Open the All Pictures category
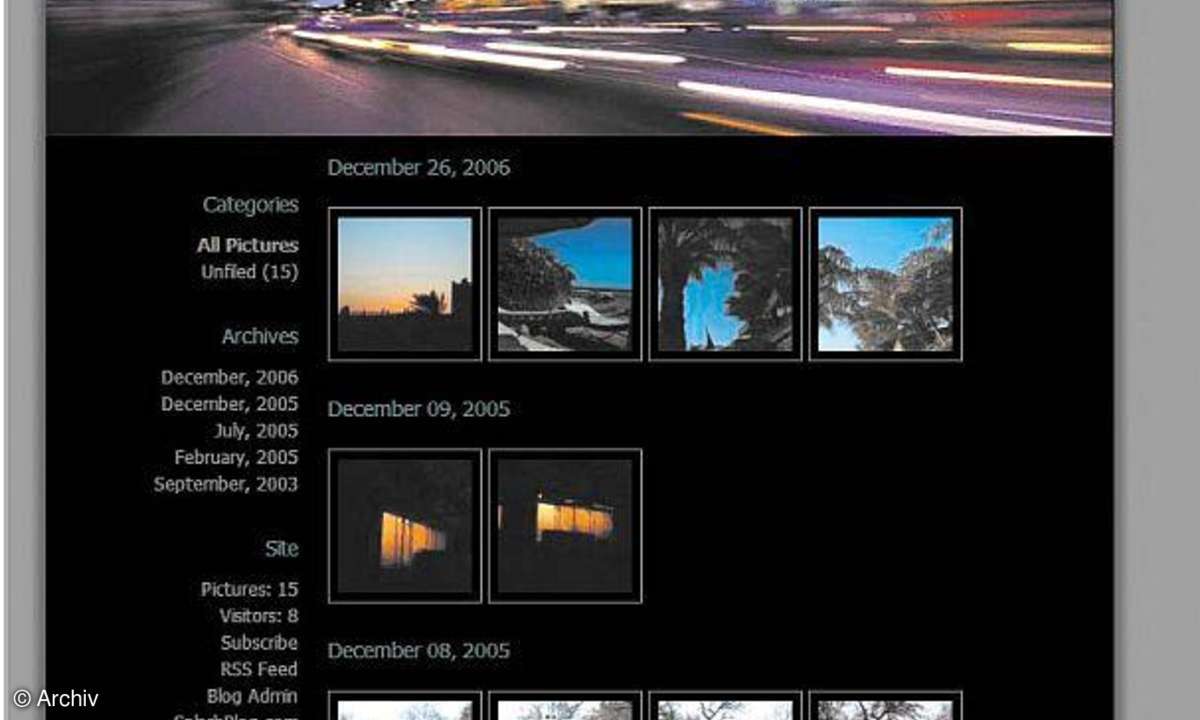The width and height of the screenshot is (1200, 720). [x=247, y=245]
